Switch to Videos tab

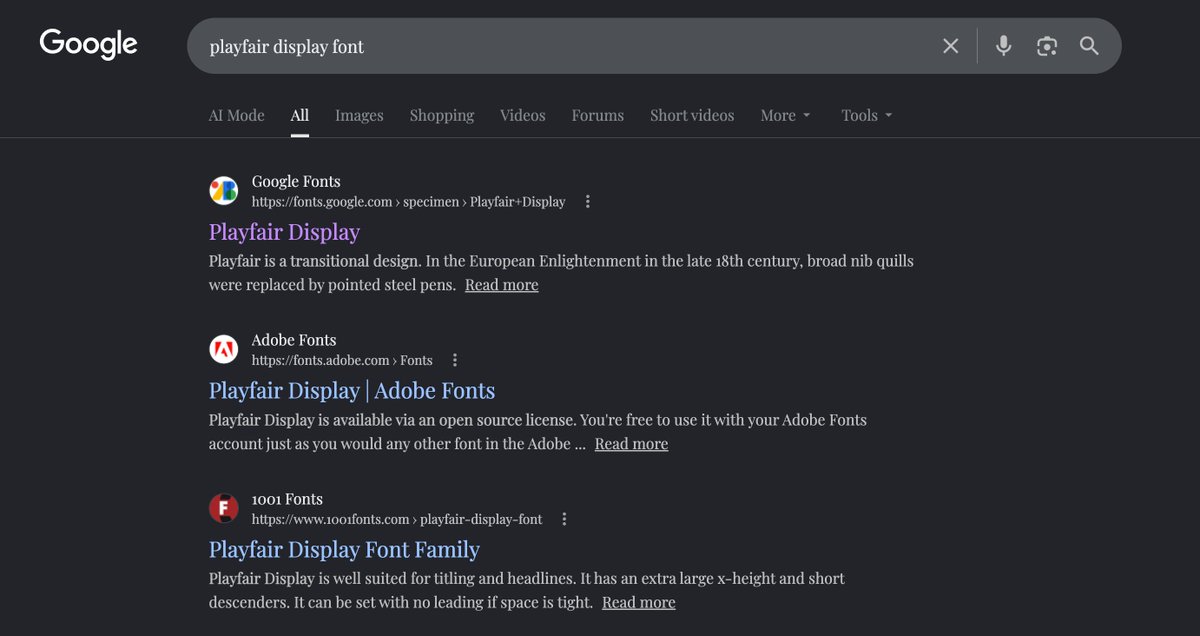(523, 116)
